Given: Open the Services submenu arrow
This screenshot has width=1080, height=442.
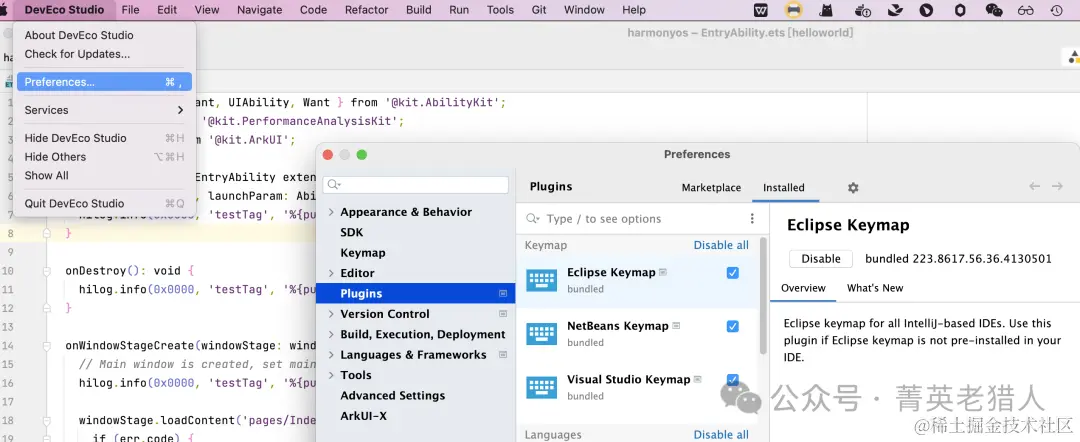Looking at the screenshot, I should tap(180, 110).
